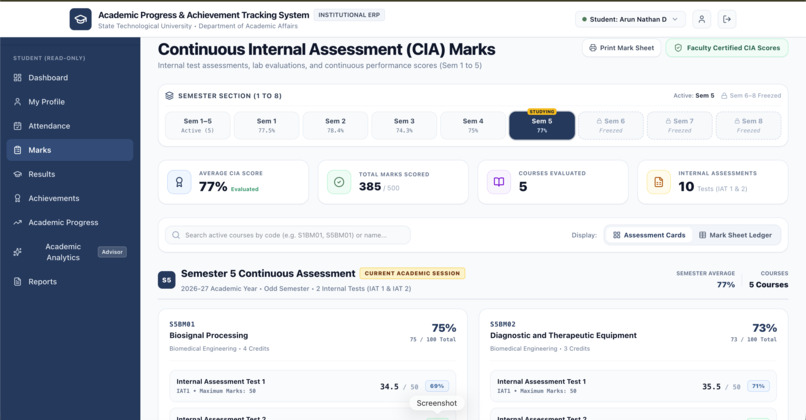
Task: Click the frozen Sem 8 tab
Action: [x=748, y=125]
